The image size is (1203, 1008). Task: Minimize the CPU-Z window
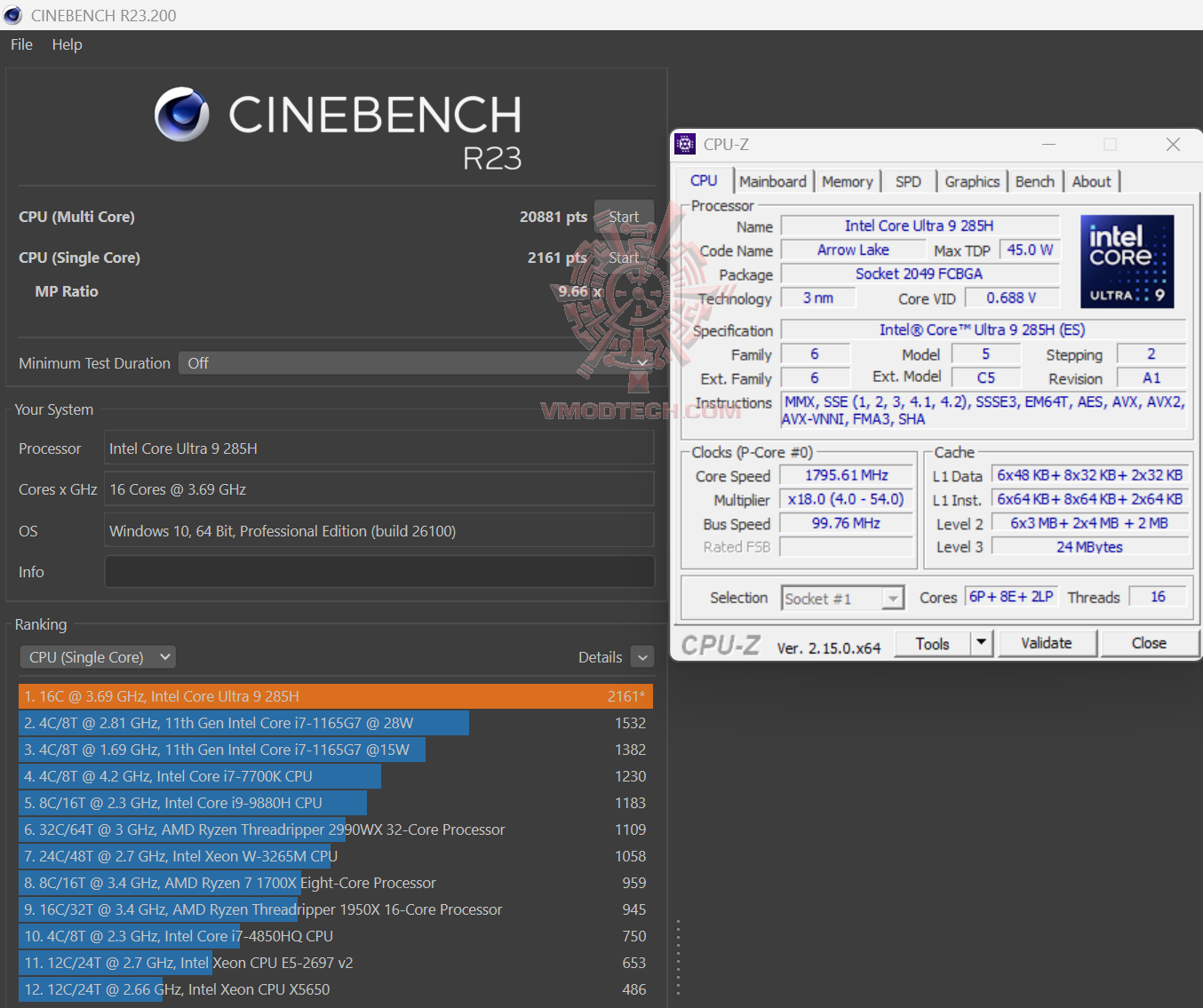pyautogui.click(x=1048, y=144)
